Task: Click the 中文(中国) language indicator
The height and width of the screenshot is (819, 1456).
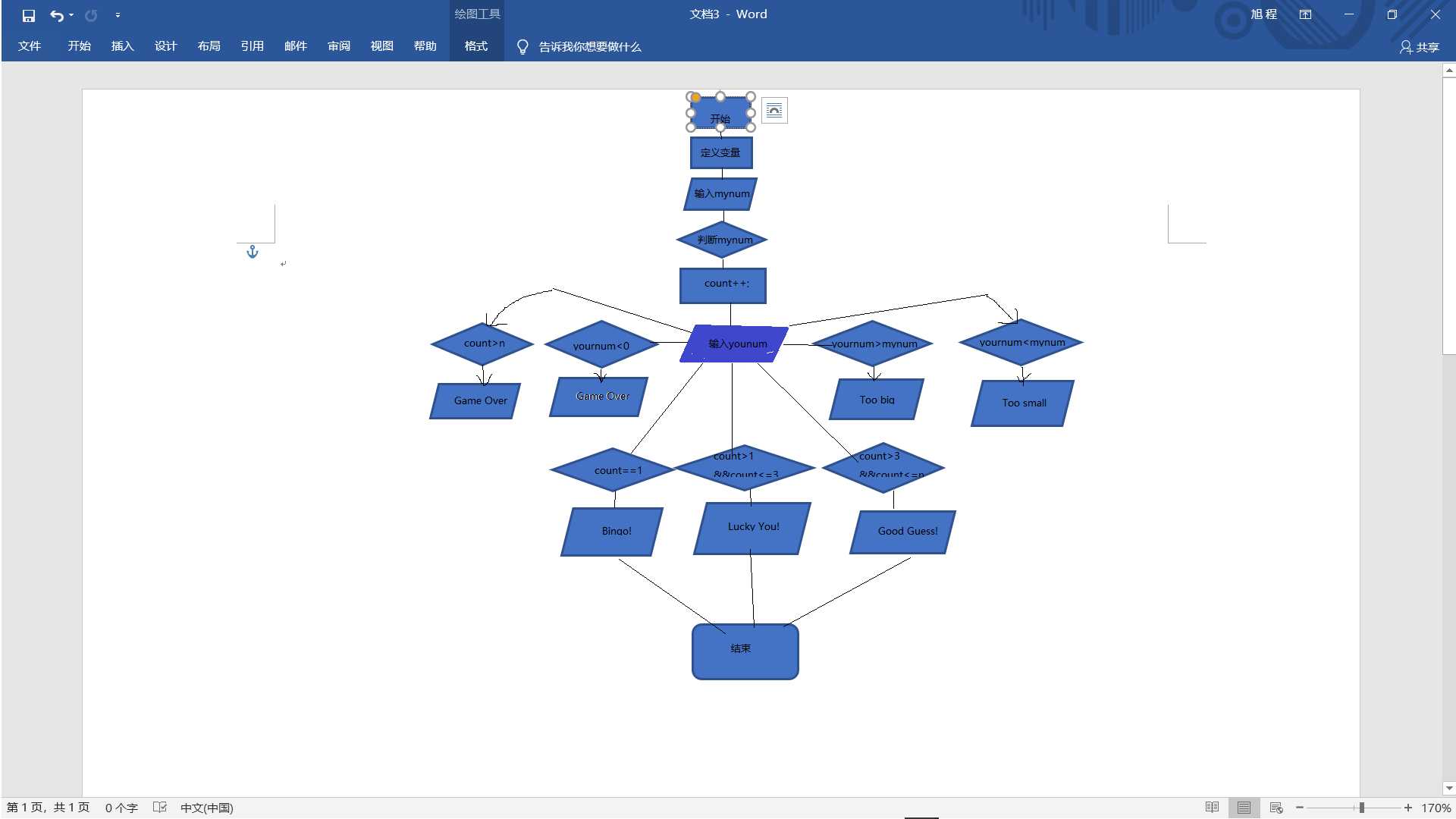Action: pos(206,808)
